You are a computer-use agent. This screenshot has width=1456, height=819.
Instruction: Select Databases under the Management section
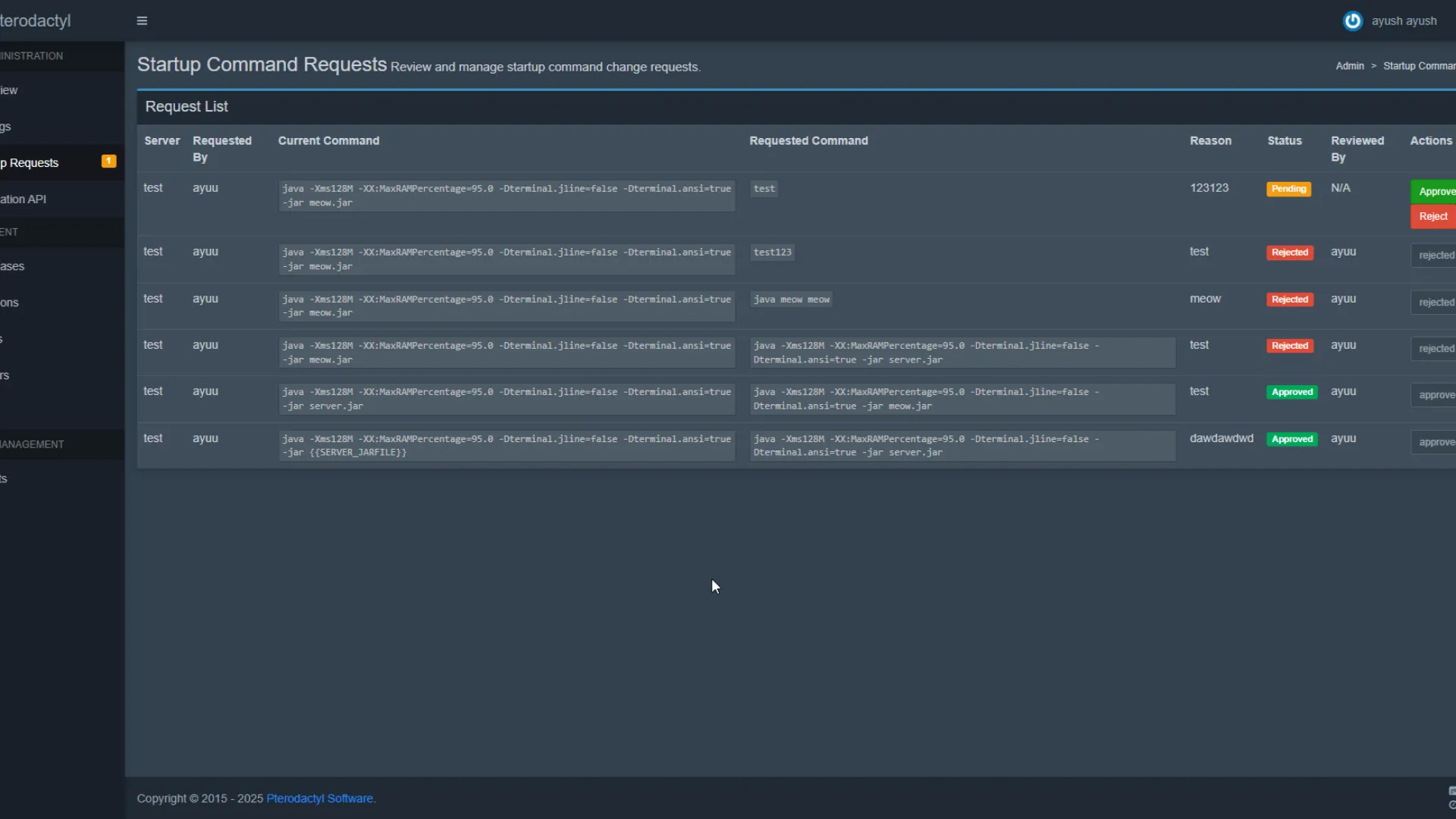[x=12, y=265]
